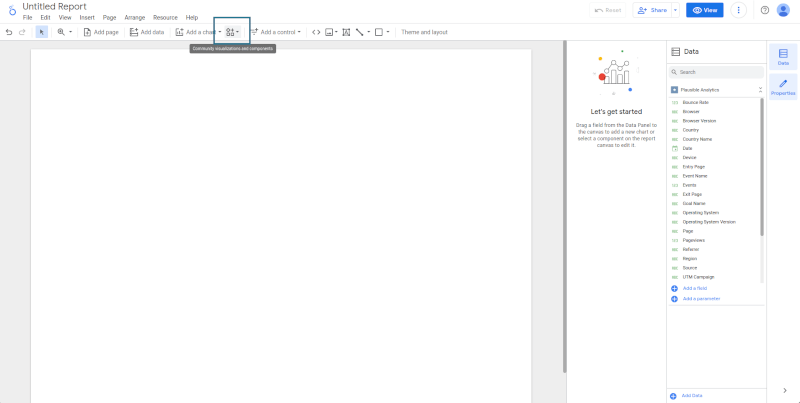Click the Reset button
Image resolution: width=800 pixels, height=403 pixels.
(x=607, y=10)
